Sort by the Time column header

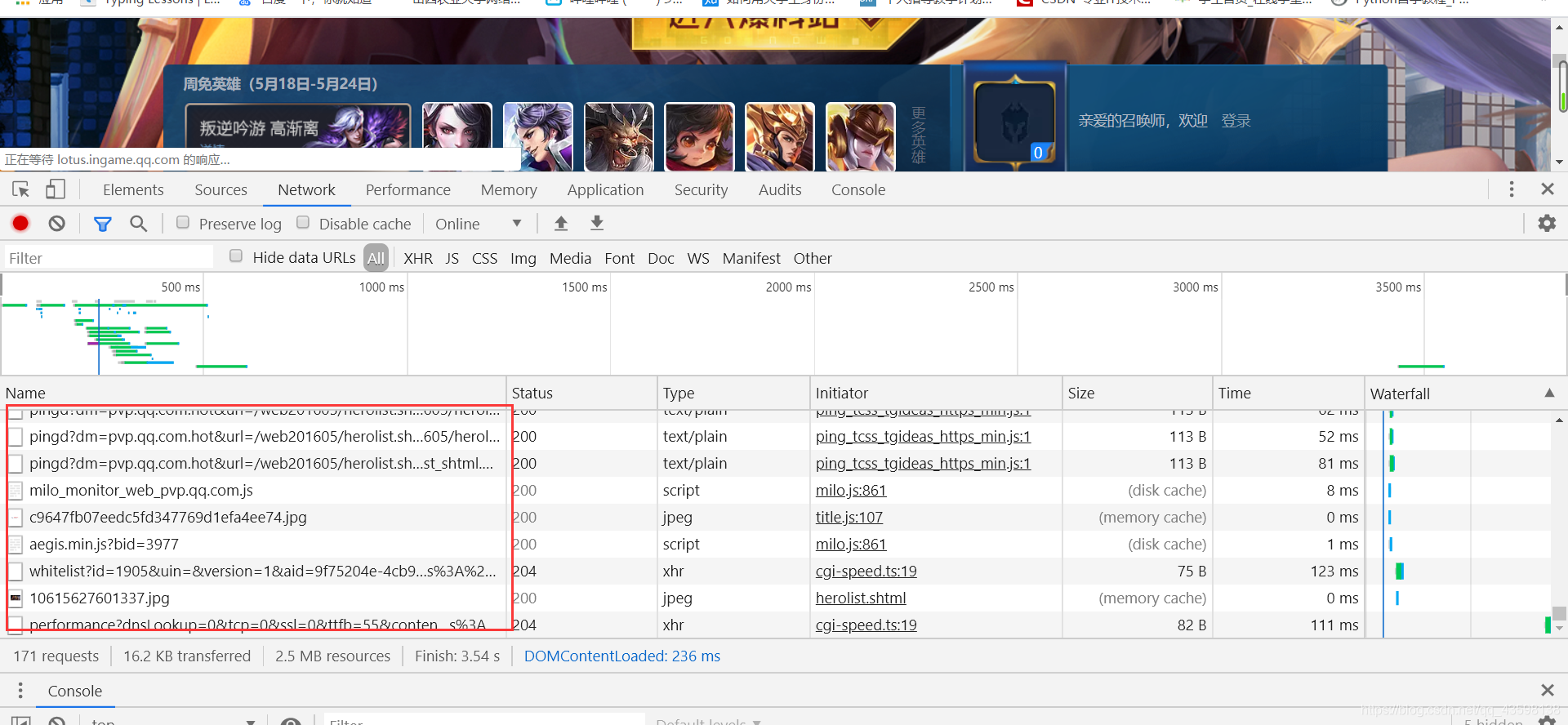click(1289, 393)
